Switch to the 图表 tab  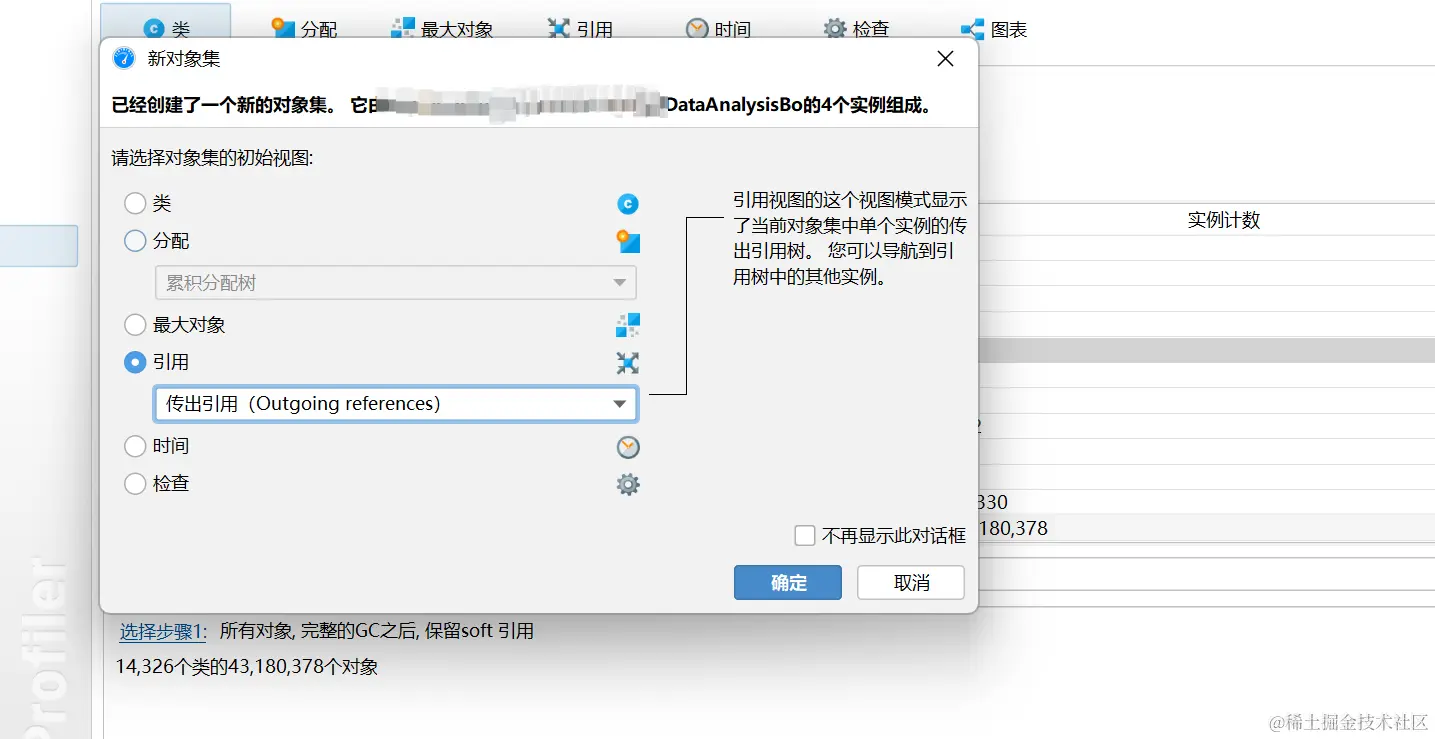[x=994, y=29]
